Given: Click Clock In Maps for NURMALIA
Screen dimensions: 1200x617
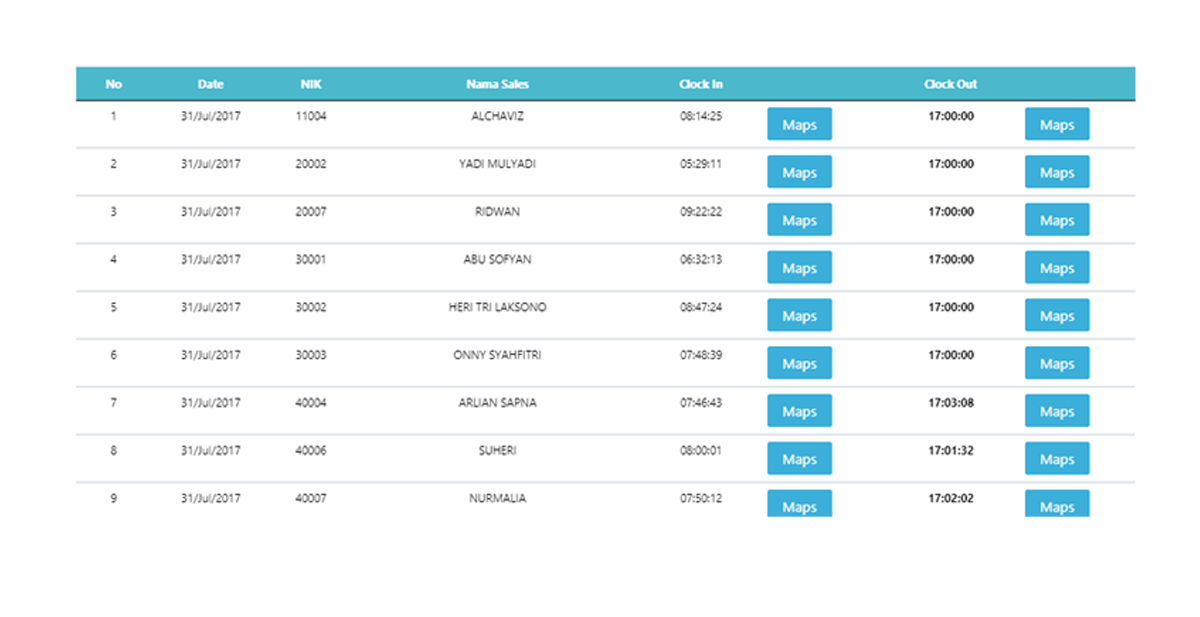Looking at the screenshot, I should (799, 504).
